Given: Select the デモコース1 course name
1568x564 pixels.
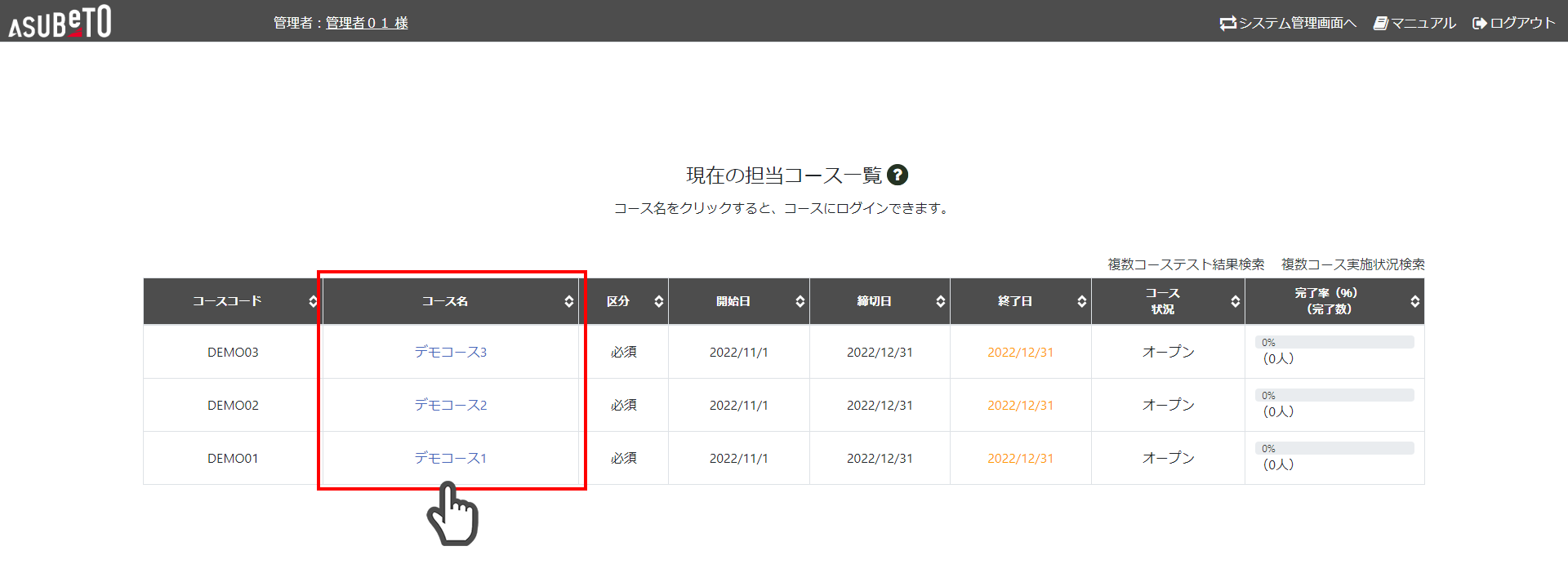Looking at the screenshot, I should click(x=450, y=459).
